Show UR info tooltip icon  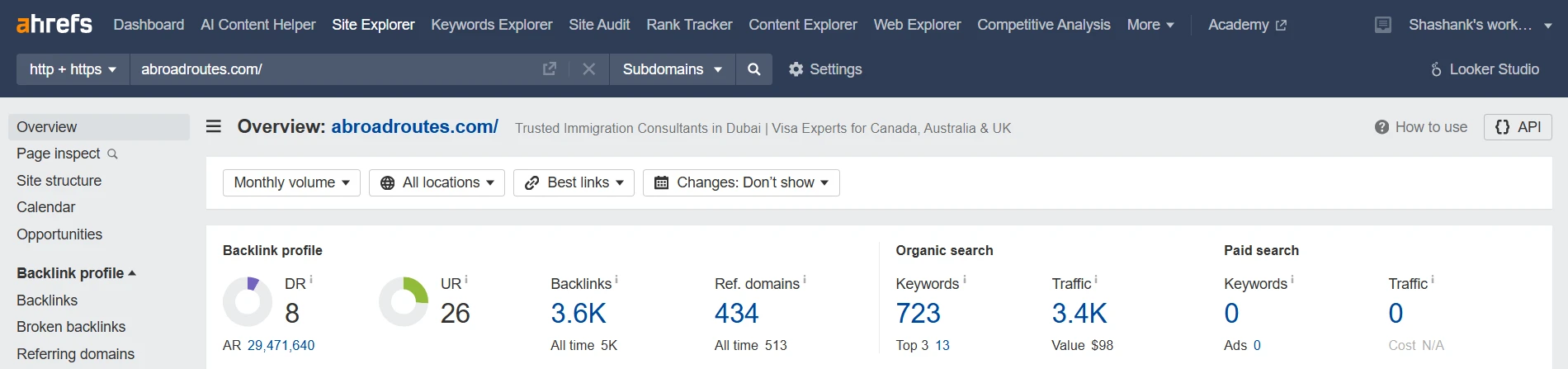click(x=466, y=280)
